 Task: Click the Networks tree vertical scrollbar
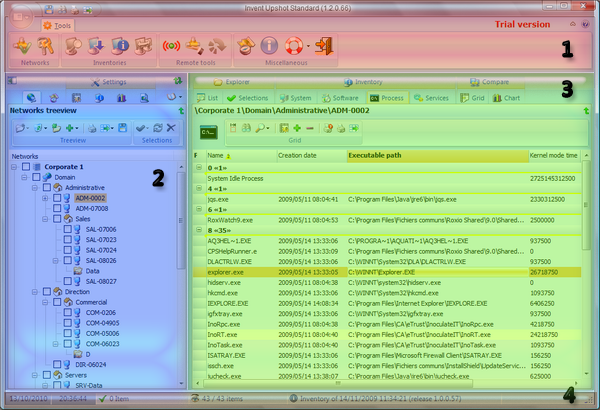click(x=181, y=220)
